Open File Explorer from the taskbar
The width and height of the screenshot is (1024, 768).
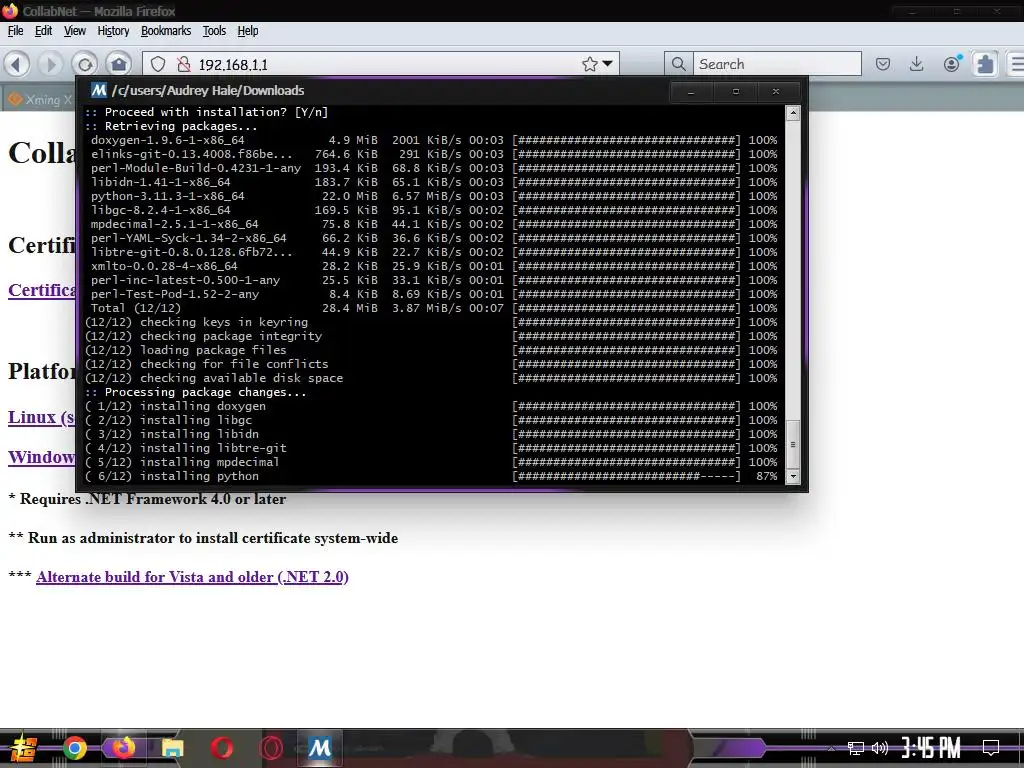click(172, 748)
